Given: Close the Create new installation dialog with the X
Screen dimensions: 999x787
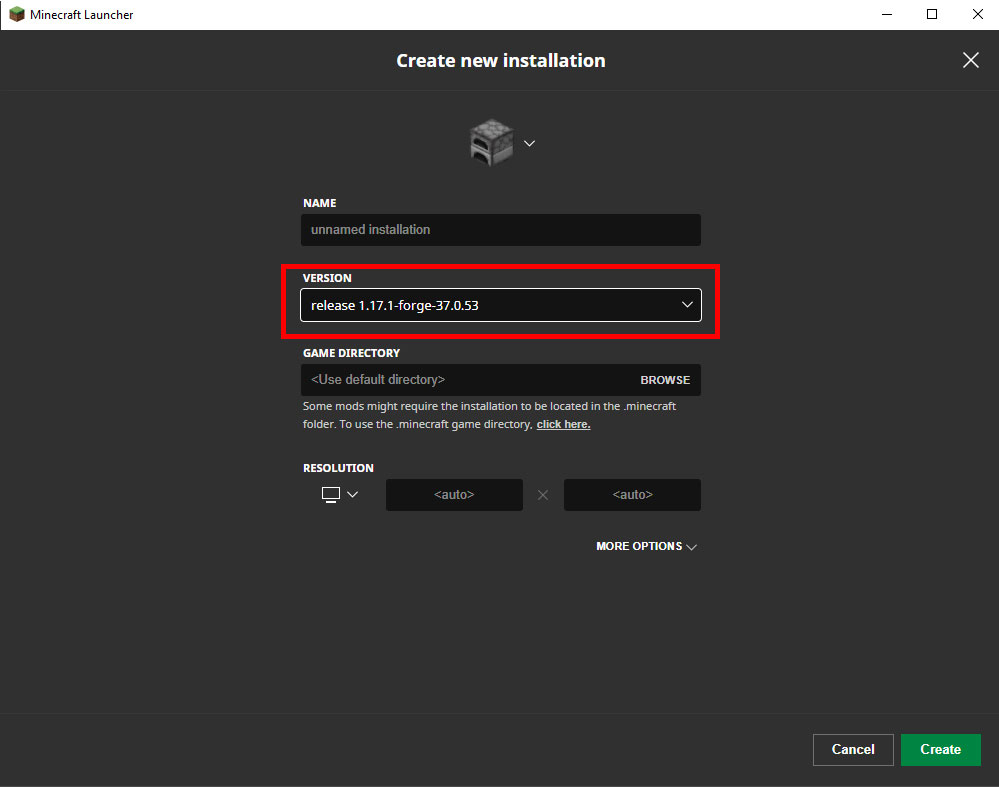Looking at the screenshot, I should pyautogui.click(x=970, y=60).
